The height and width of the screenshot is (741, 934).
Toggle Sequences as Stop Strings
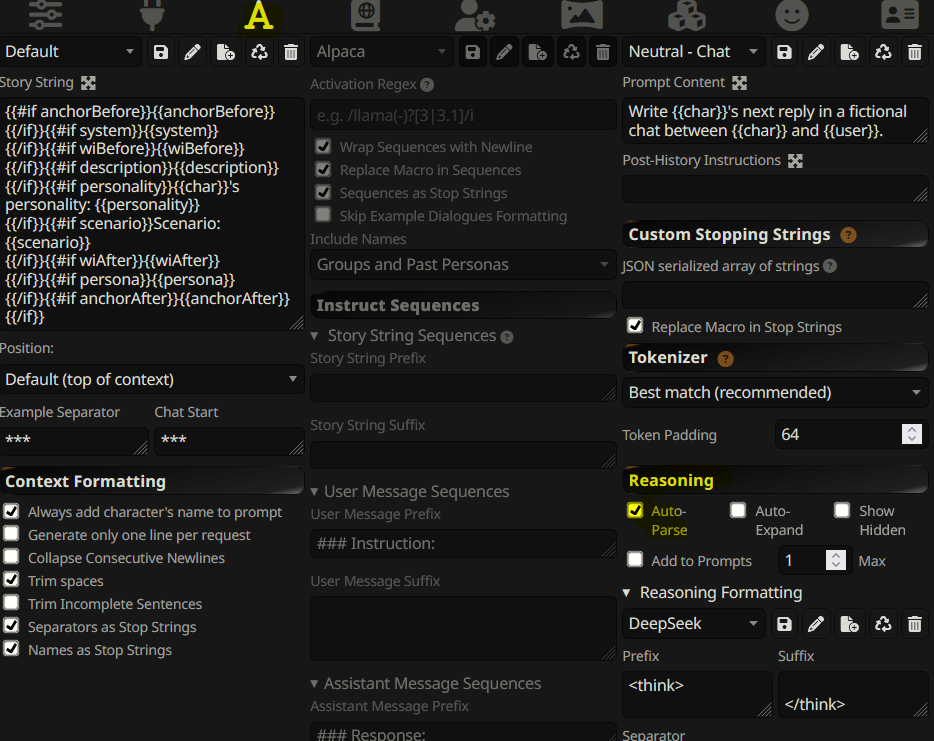[x=323, y=192]
